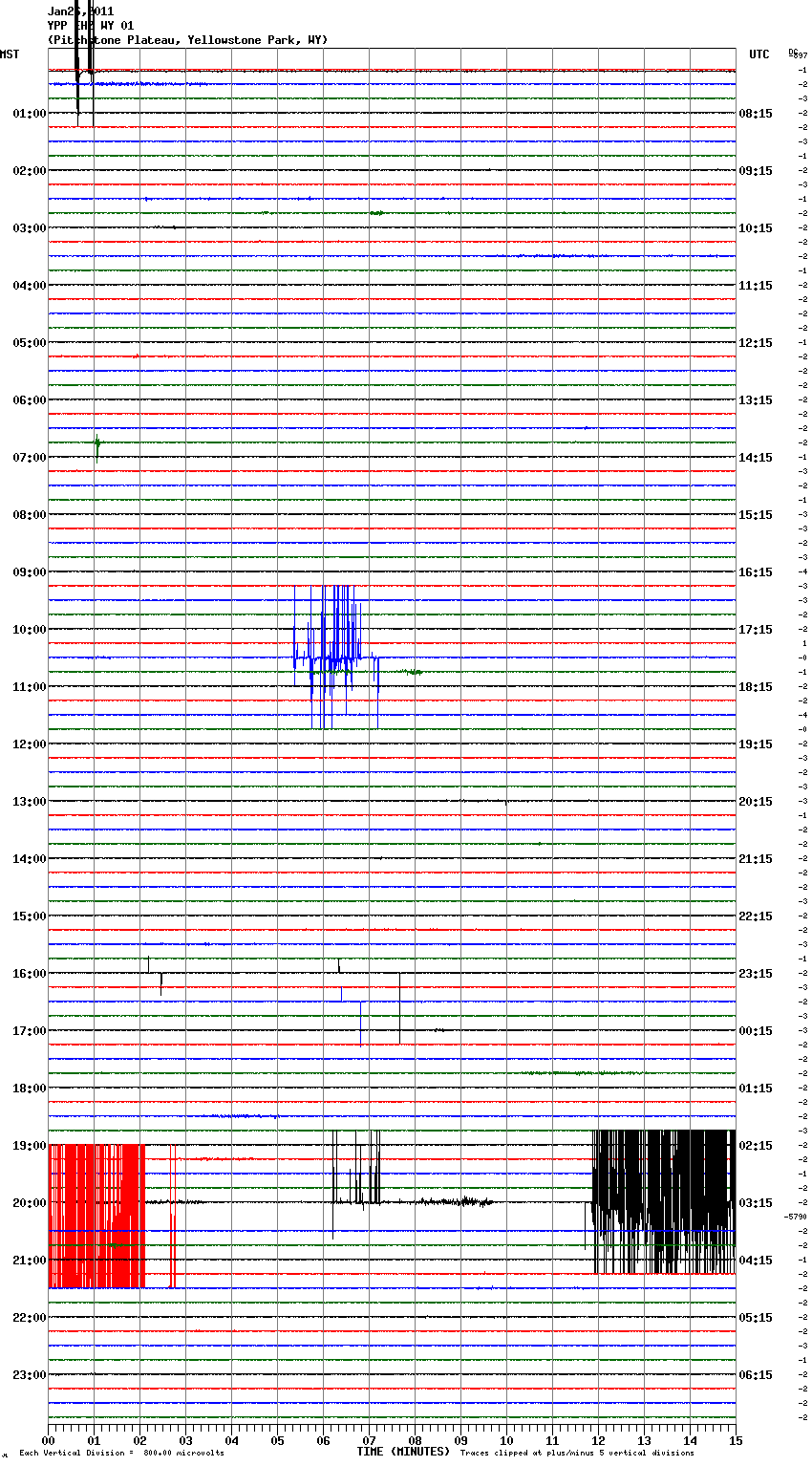Click minute tick label "10" on bottom axis
The image size is (812, 1466).
[x=507, y=1440]
